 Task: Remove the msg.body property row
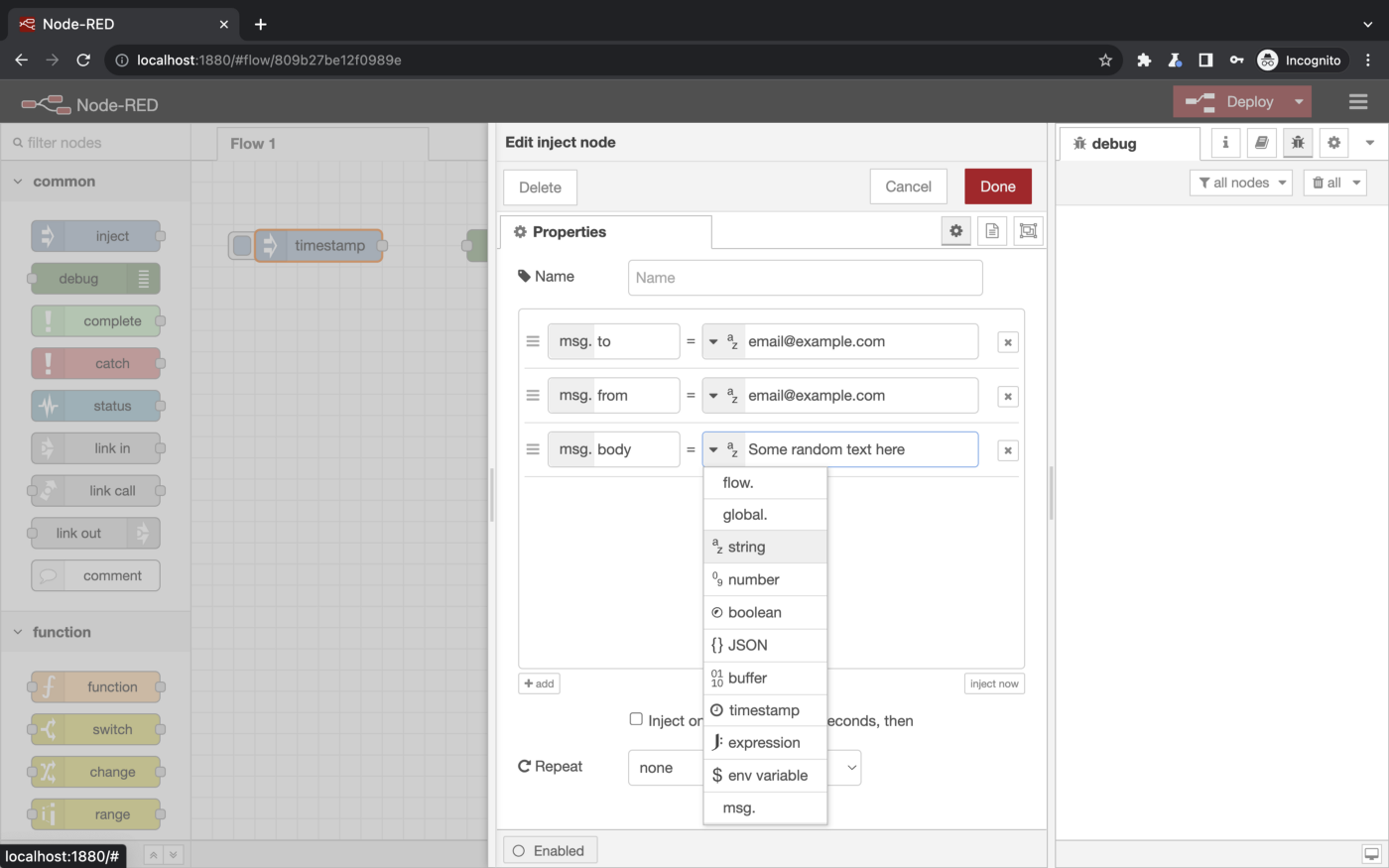pyautogui.click(x=1007, y=450)
